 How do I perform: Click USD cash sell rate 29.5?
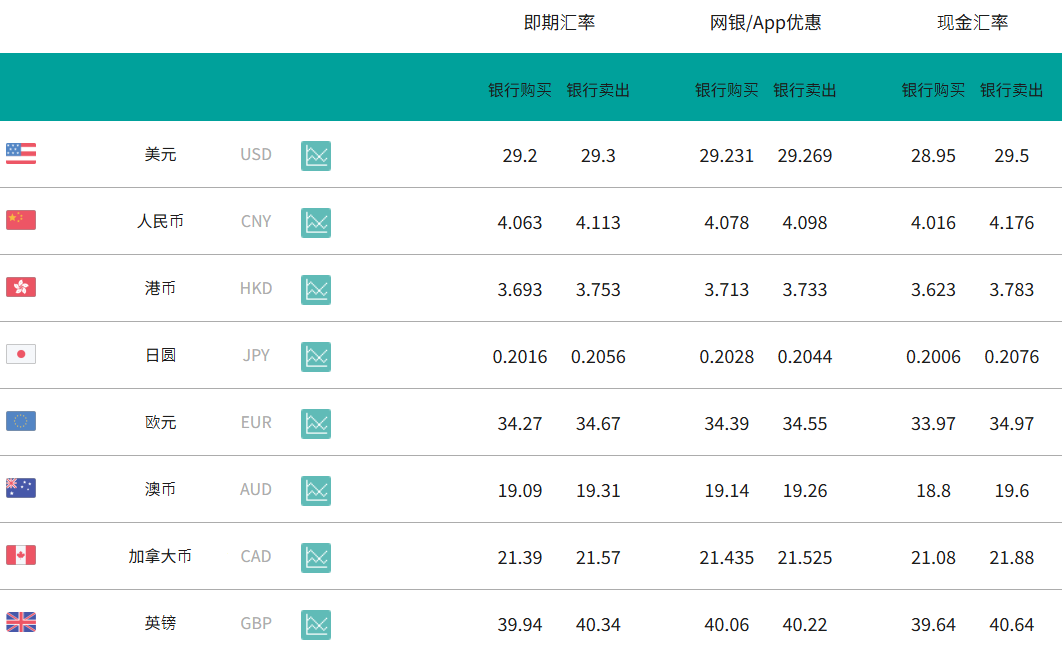tap(1012, 156)
